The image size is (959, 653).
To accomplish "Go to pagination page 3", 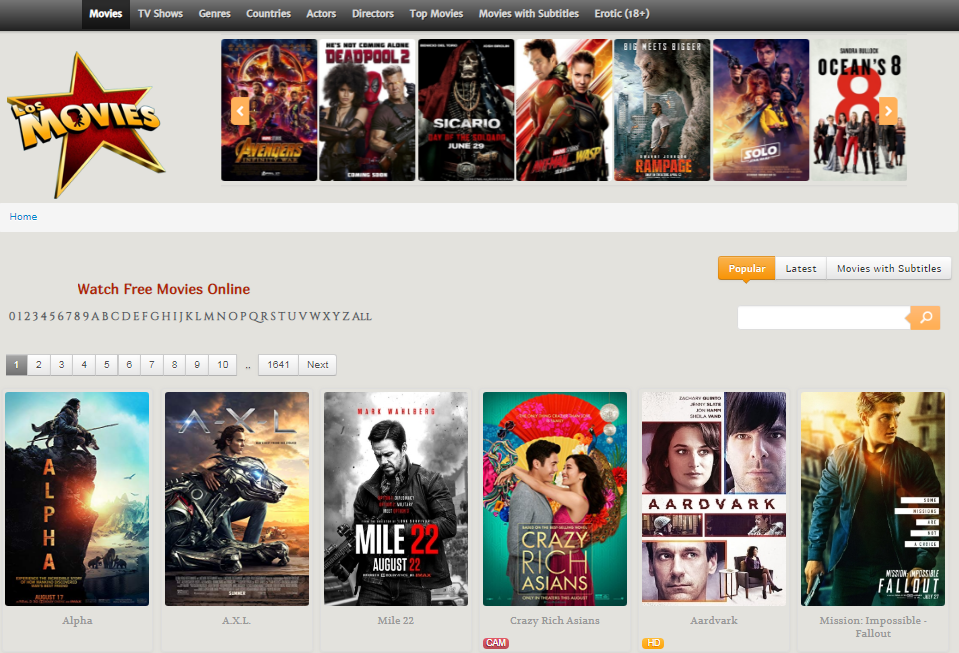I will 61,365.
